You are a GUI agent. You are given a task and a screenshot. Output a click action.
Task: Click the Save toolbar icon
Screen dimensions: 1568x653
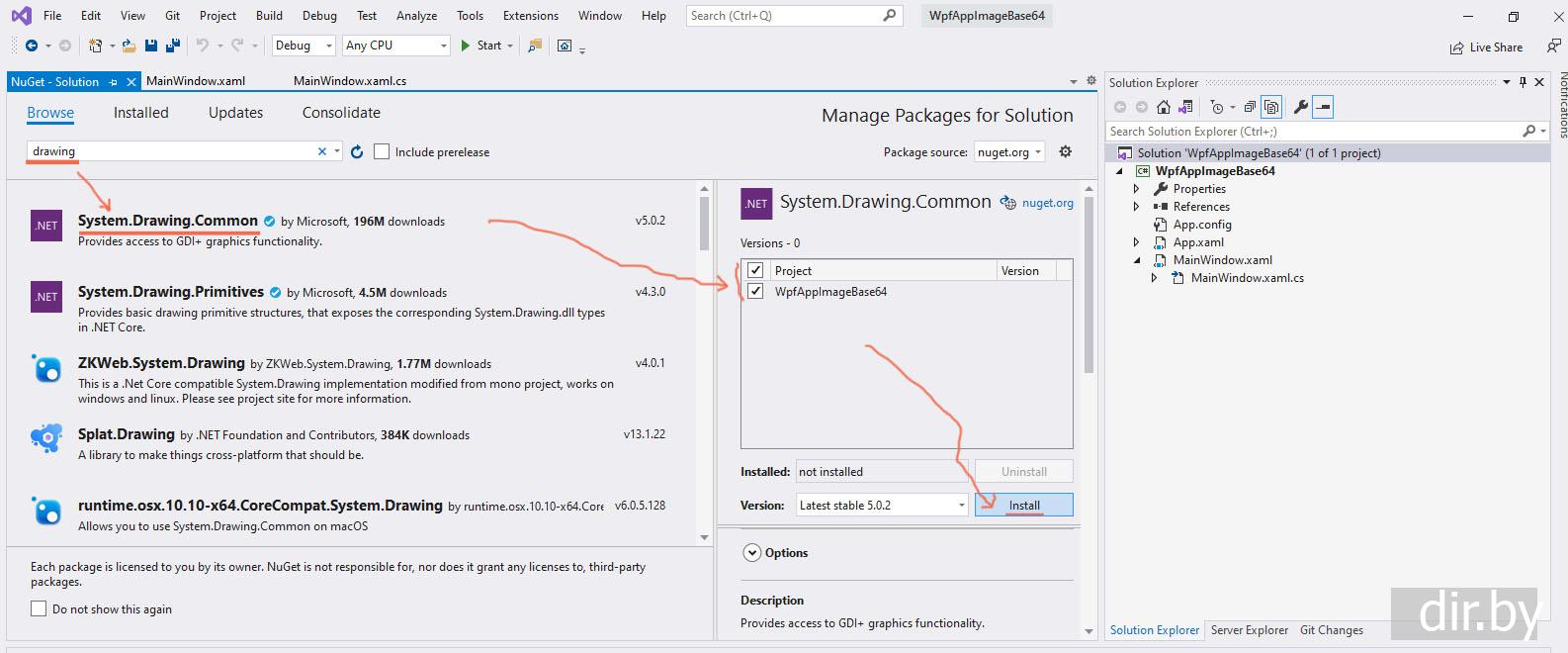pos(151,46)
